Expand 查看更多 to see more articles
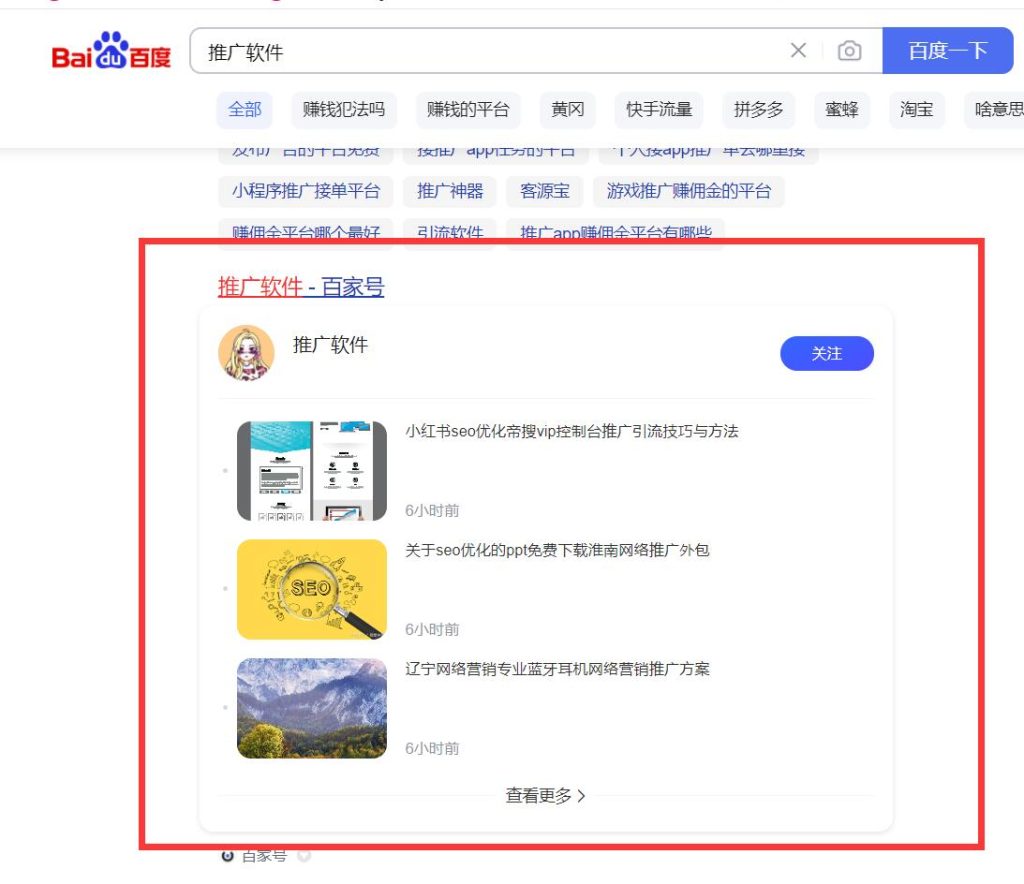The width and height of the screenshot is (1024, 884). (x=545, y=796)
